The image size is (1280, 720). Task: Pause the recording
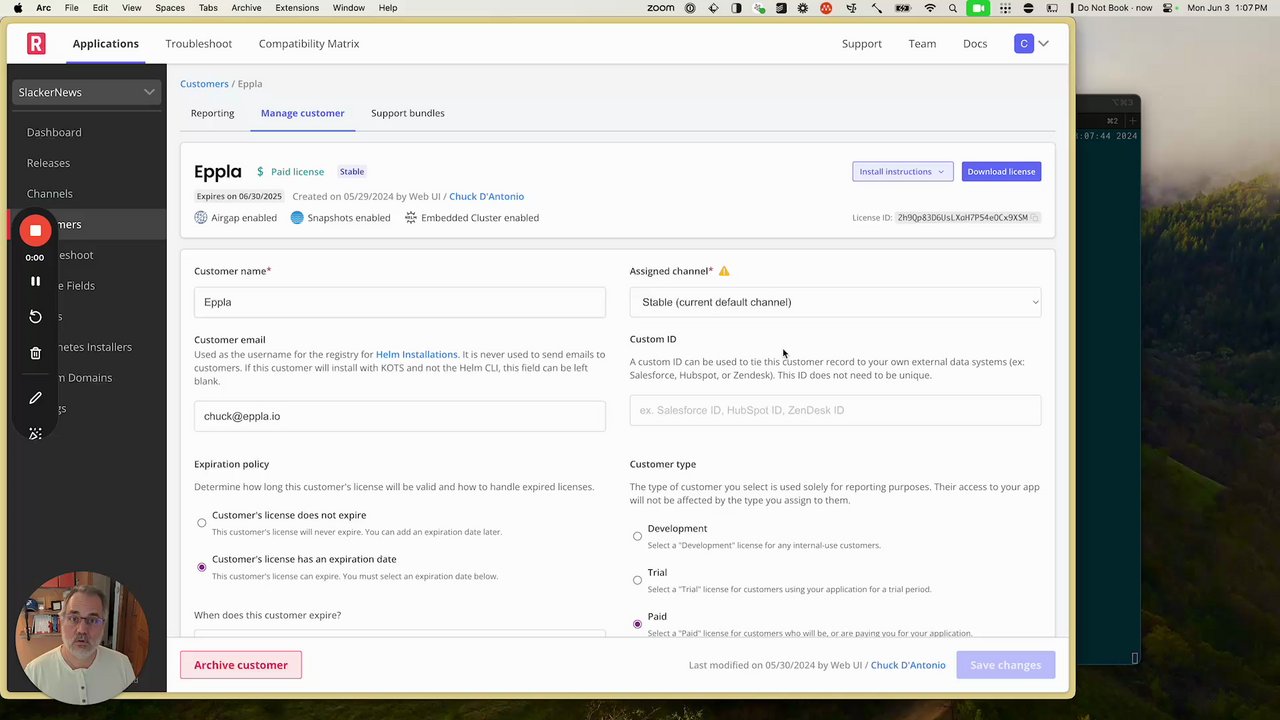coord(35,282)
